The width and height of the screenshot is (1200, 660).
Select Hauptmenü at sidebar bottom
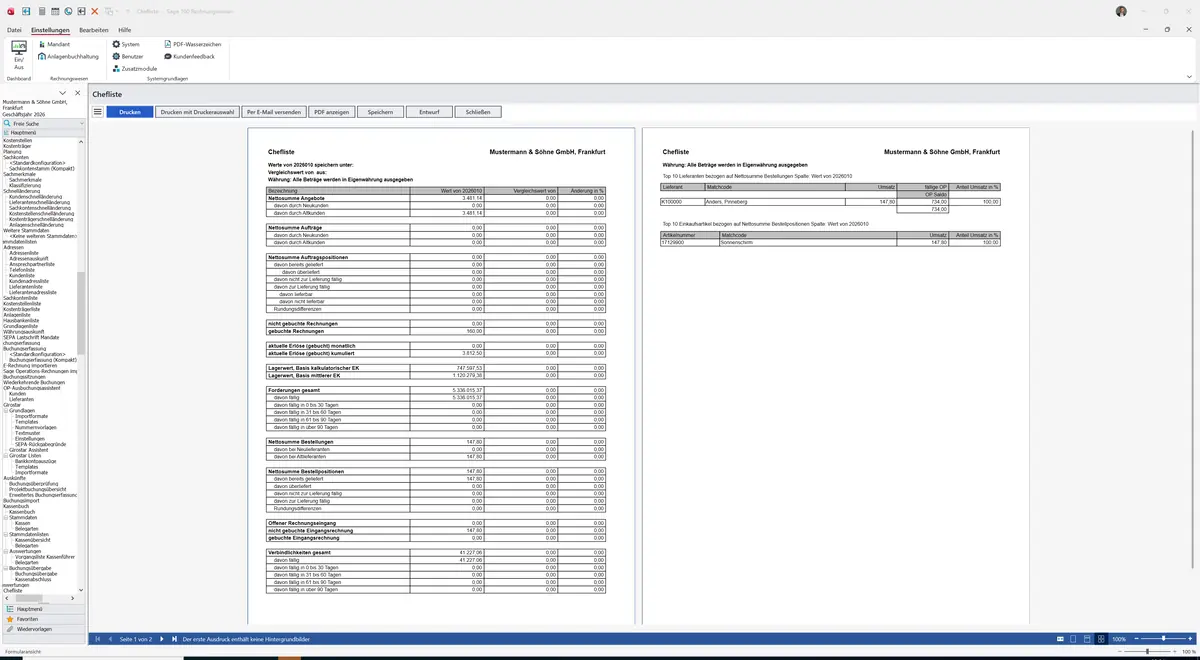coord(43,608)
